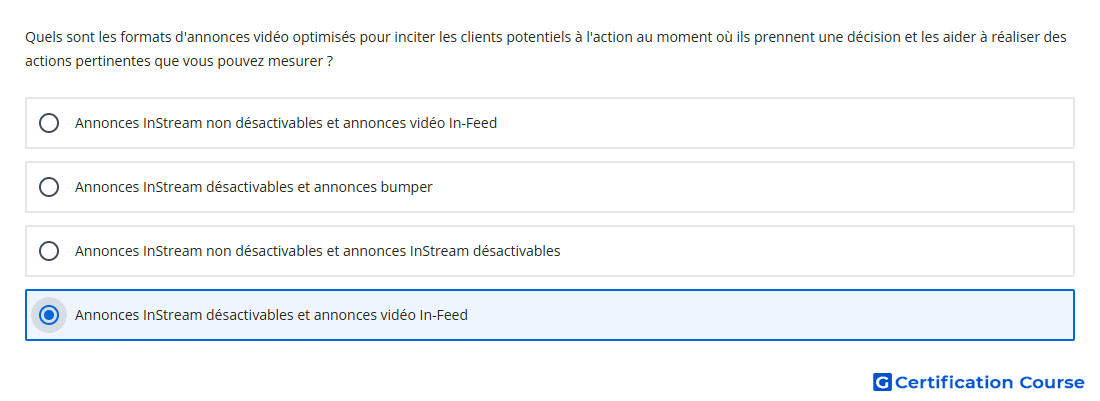Click 'In-Feed' in the blue highlighted answer

[443, 315]
